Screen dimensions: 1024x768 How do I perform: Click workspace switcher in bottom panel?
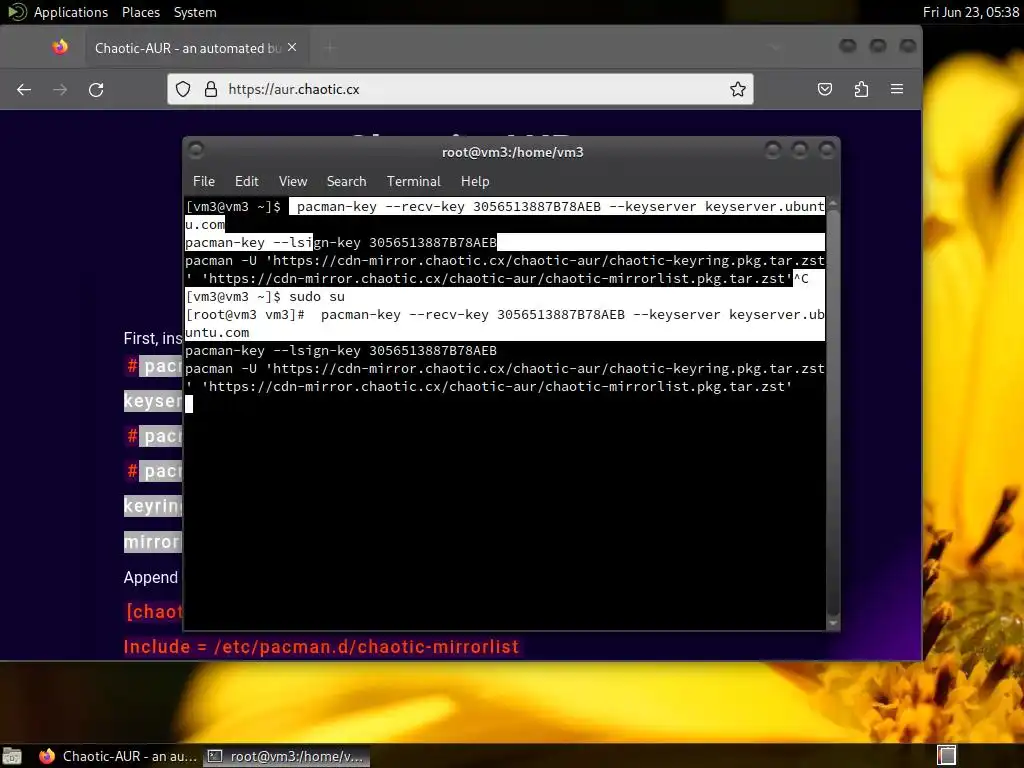(x=946, y=756)
